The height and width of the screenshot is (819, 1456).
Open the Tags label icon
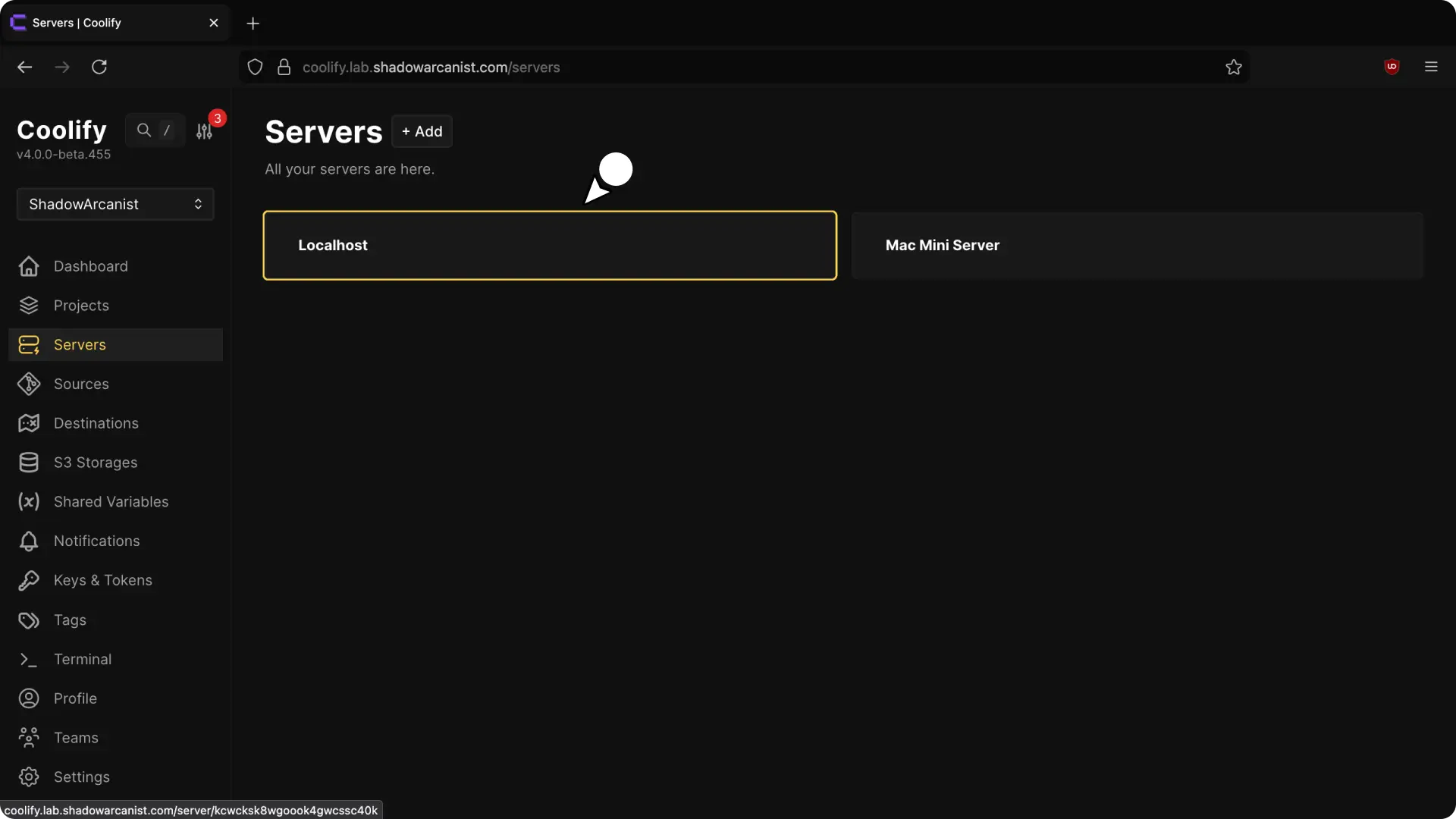click(28, 620)
